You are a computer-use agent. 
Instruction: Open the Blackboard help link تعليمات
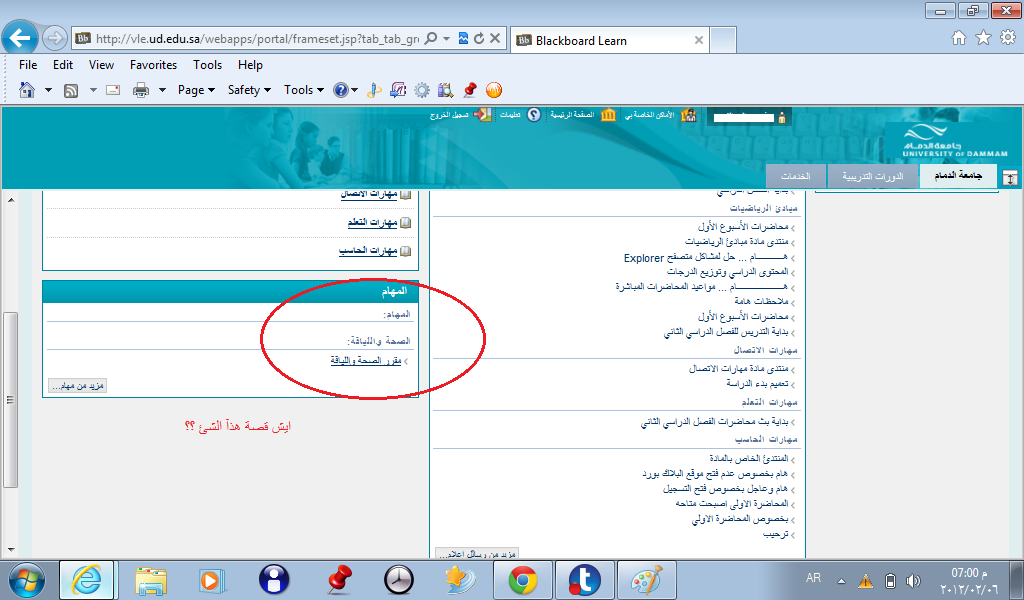(510, 115)
